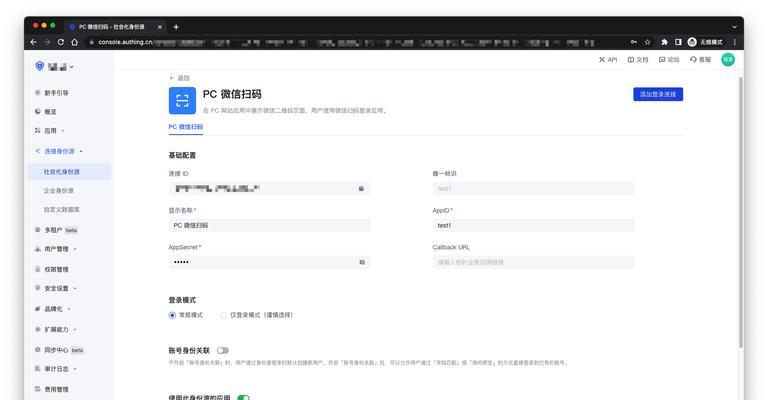The image size is (768, 400).
Task: Click 添加登录连接 button
Action: click(658, 94)
